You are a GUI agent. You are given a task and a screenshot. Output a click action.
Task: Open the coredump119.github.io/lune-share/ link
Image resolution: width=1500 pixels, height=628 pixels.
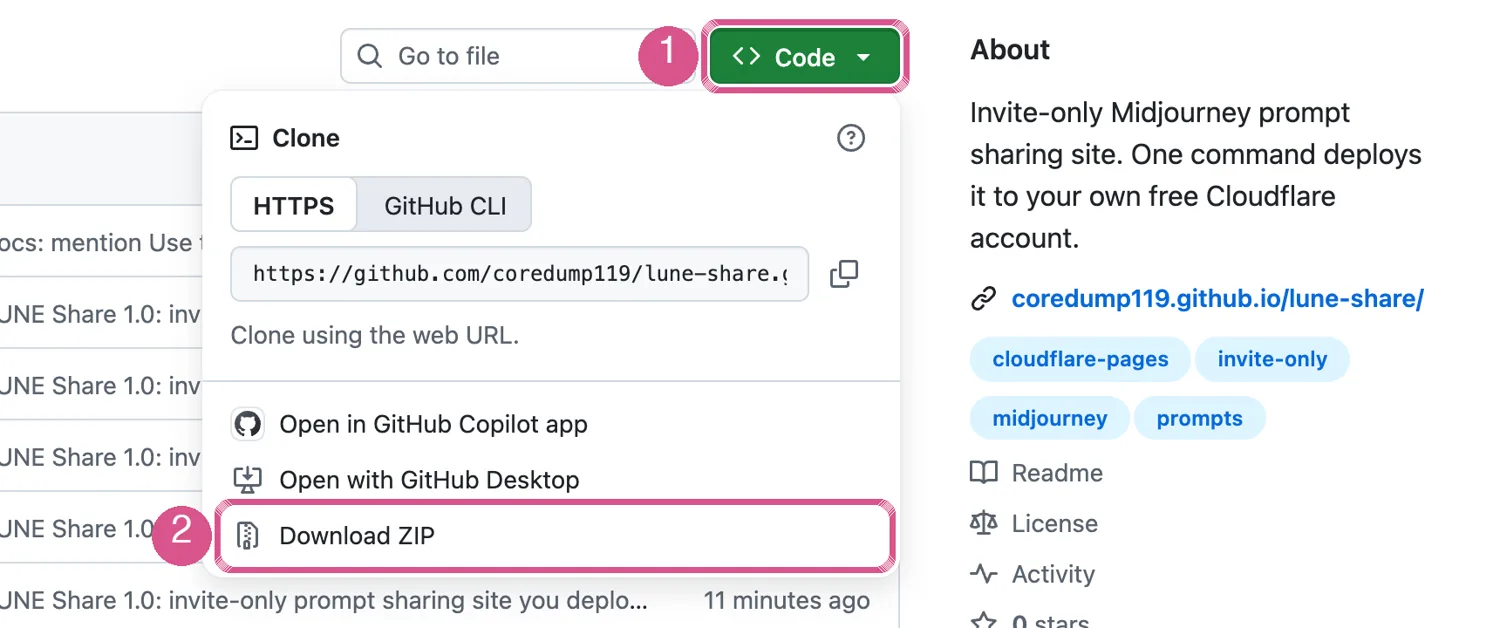coord(1217,299)
